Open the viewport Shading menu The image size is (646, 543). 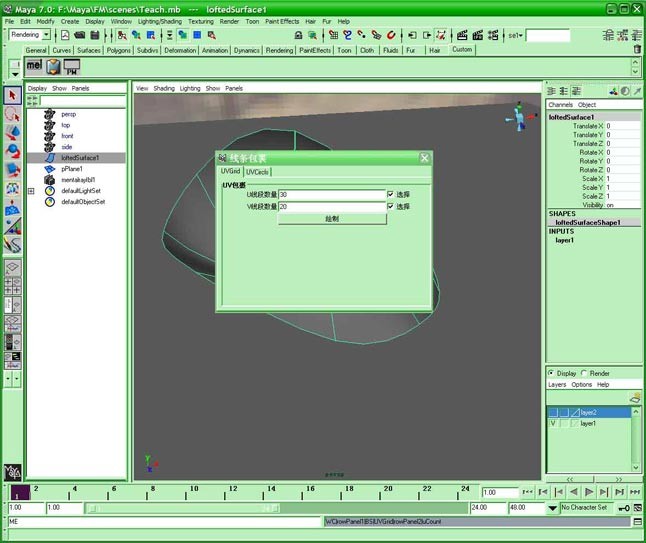coord(164,88)
